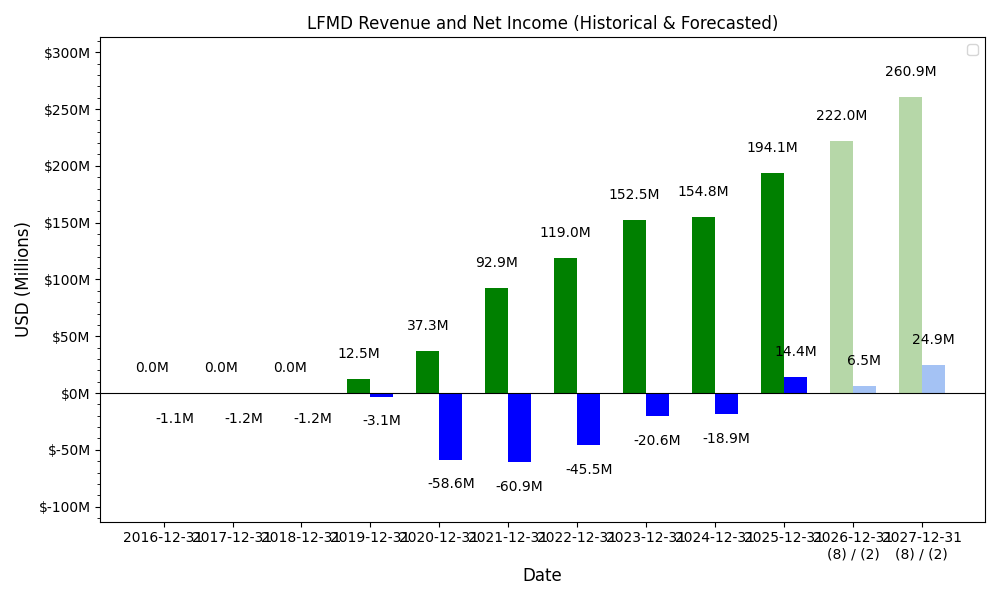Click the -1.1M net income label
This screenshot has width=1000, height=600.
(175, 419)
